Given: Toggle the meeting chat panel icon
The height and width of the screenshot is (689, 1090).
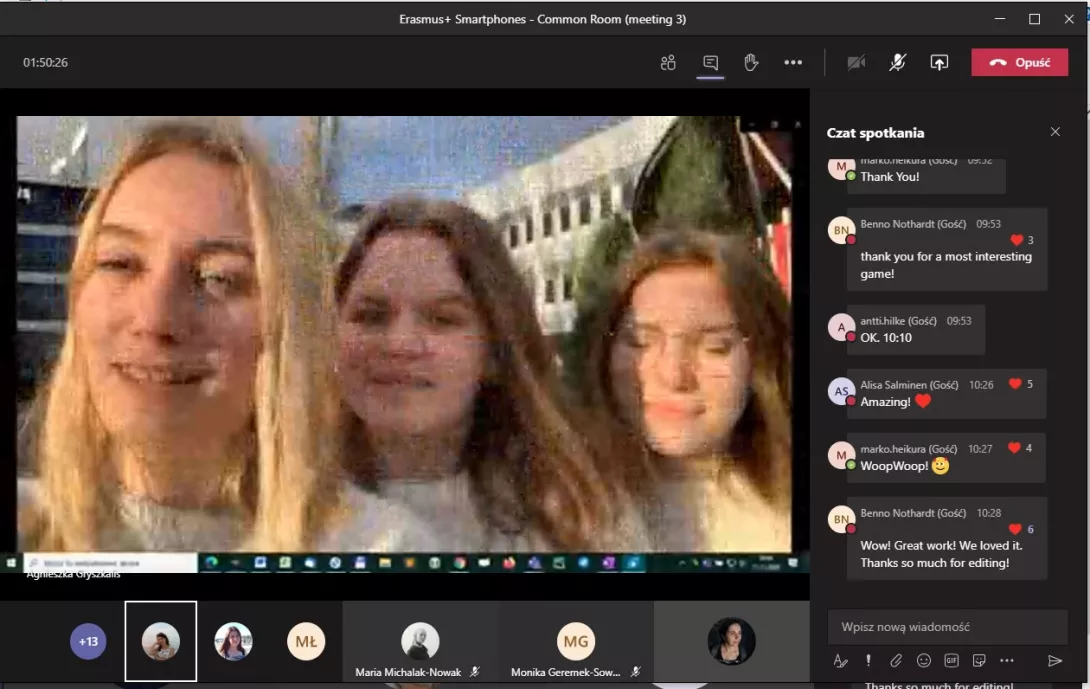Looking at the screenshot, I should 710,63.
